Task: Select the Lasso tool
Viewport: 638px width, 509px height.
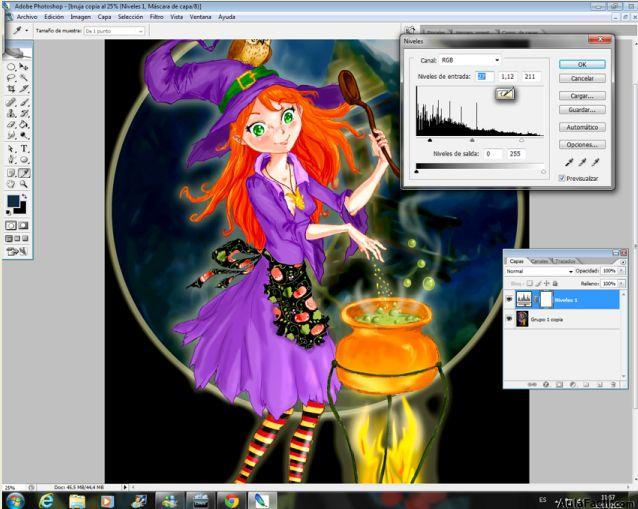Action: pos(11,77)
